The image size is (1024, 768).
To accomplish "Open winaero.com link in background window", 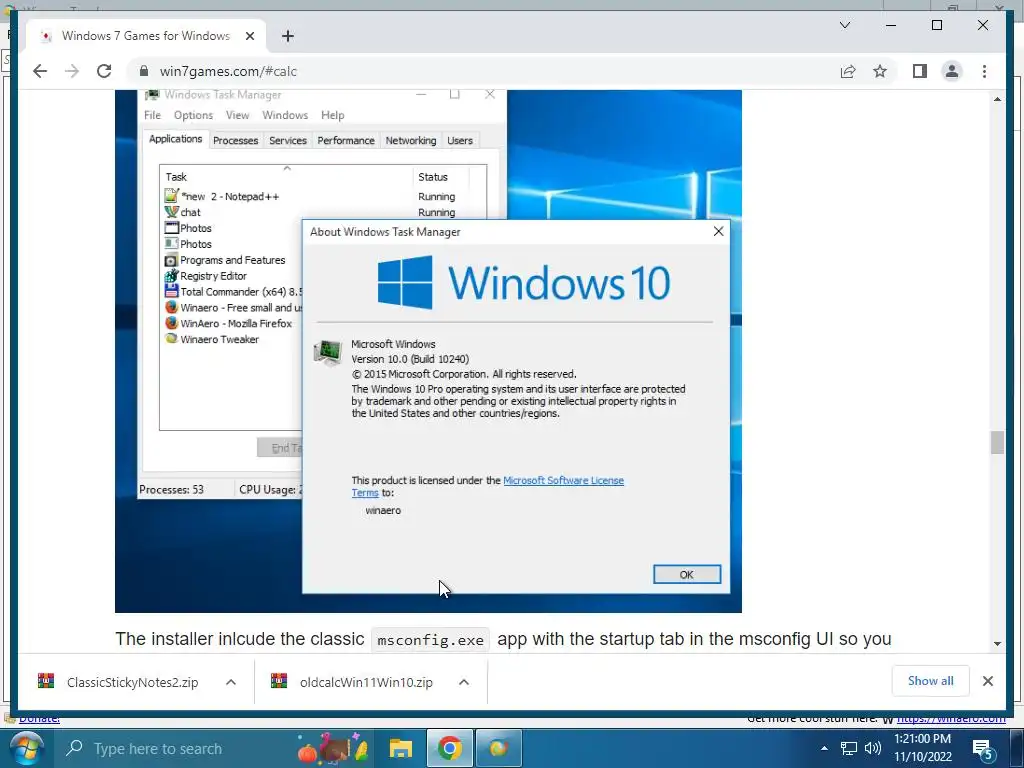I will (x=951, y=719).
